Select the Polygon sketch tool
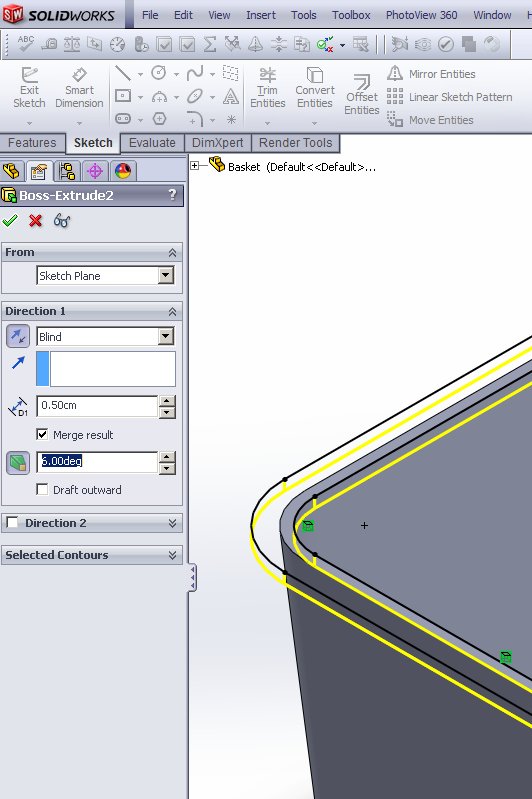Screen dimensions: 532x799 tap(159, 119)
